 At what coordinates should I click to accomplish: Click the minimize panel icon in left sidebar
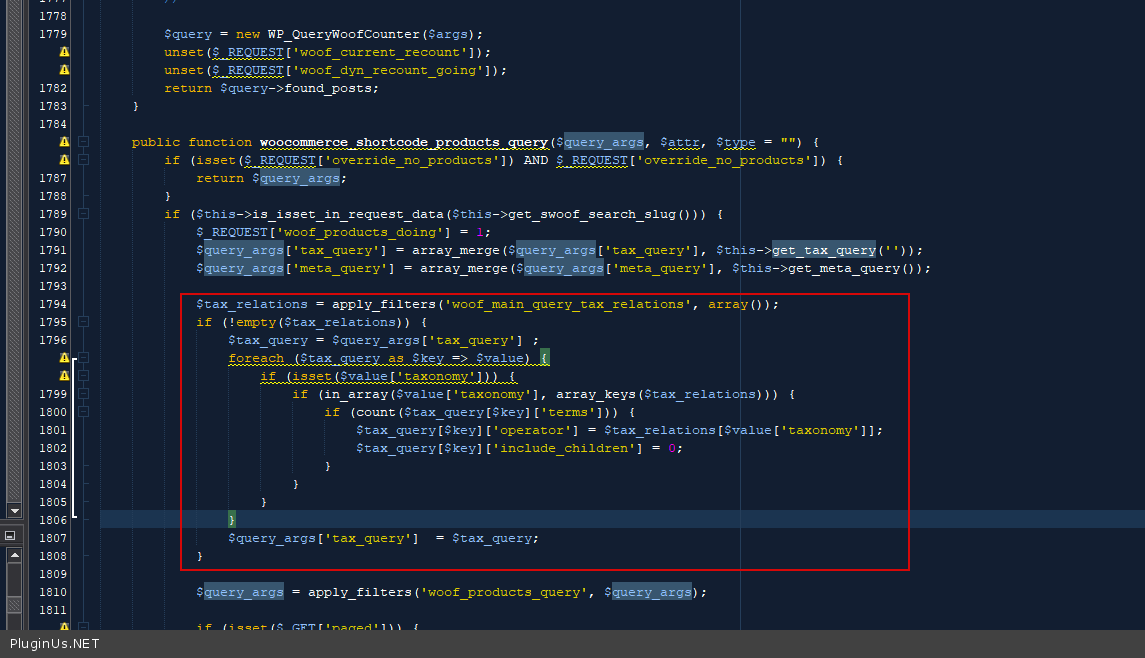point(10,535)
